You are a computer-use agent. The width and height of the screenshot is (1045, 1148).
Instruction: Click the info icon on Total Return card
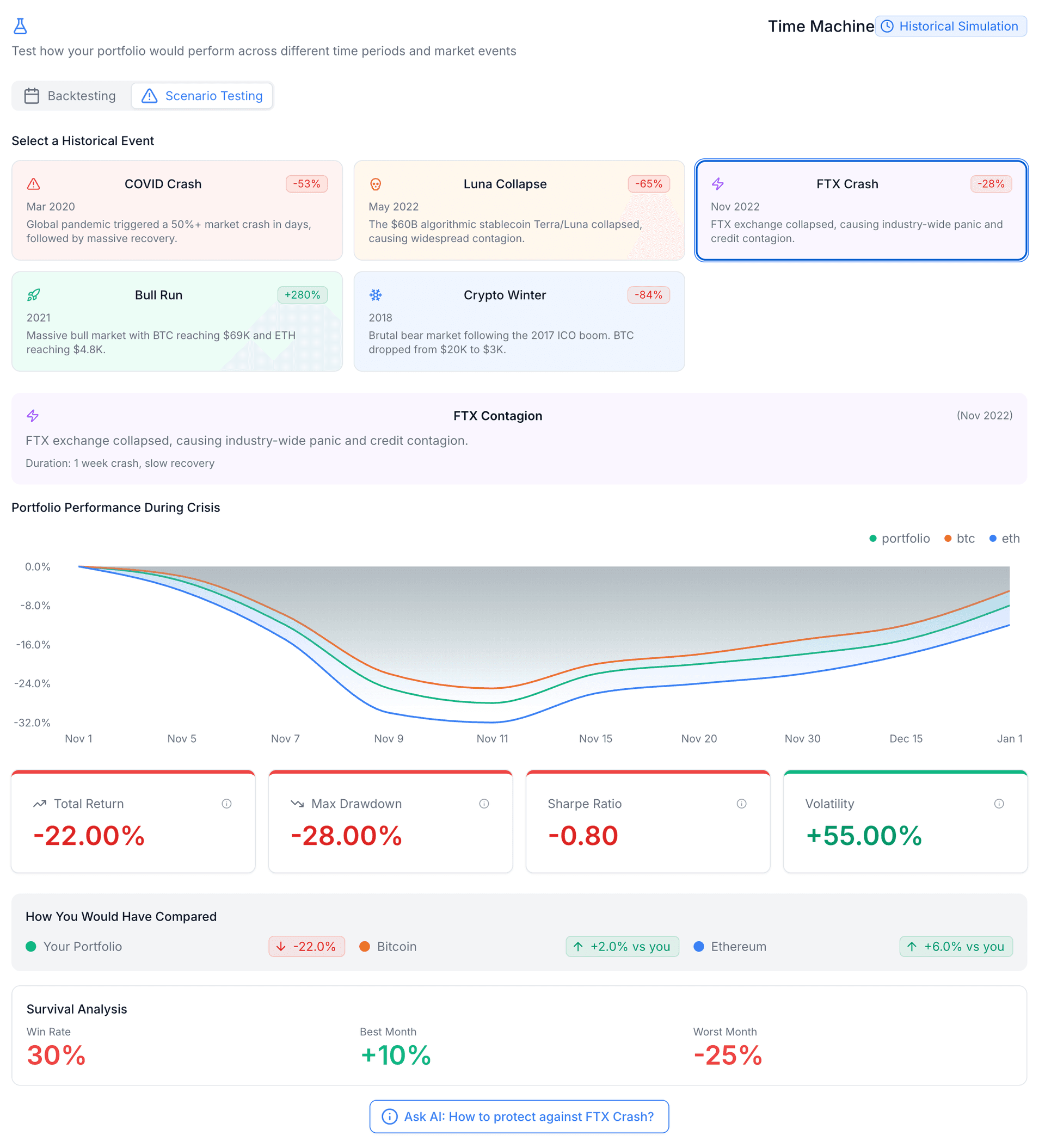tap(227, 804)
